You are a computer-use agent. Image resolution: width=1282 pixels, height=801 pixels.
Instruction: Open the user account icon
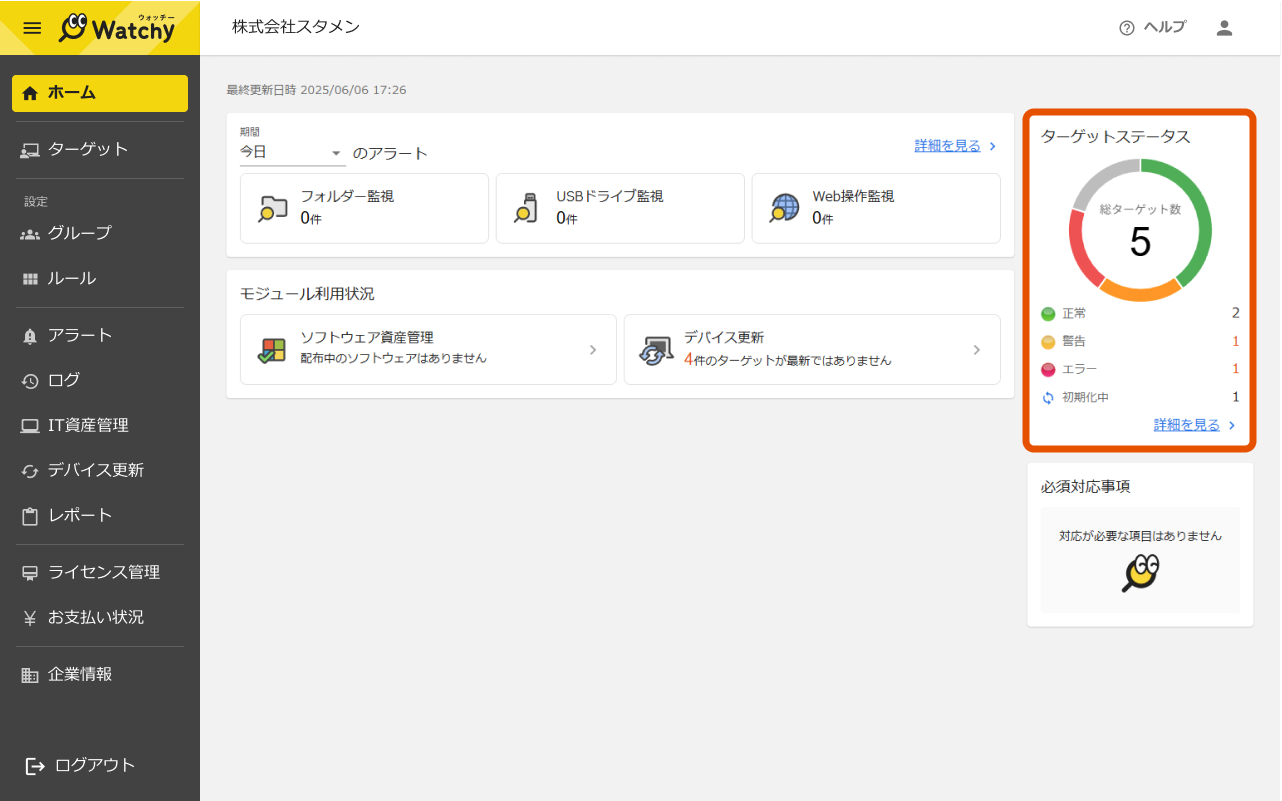[x=1224, y=28]
